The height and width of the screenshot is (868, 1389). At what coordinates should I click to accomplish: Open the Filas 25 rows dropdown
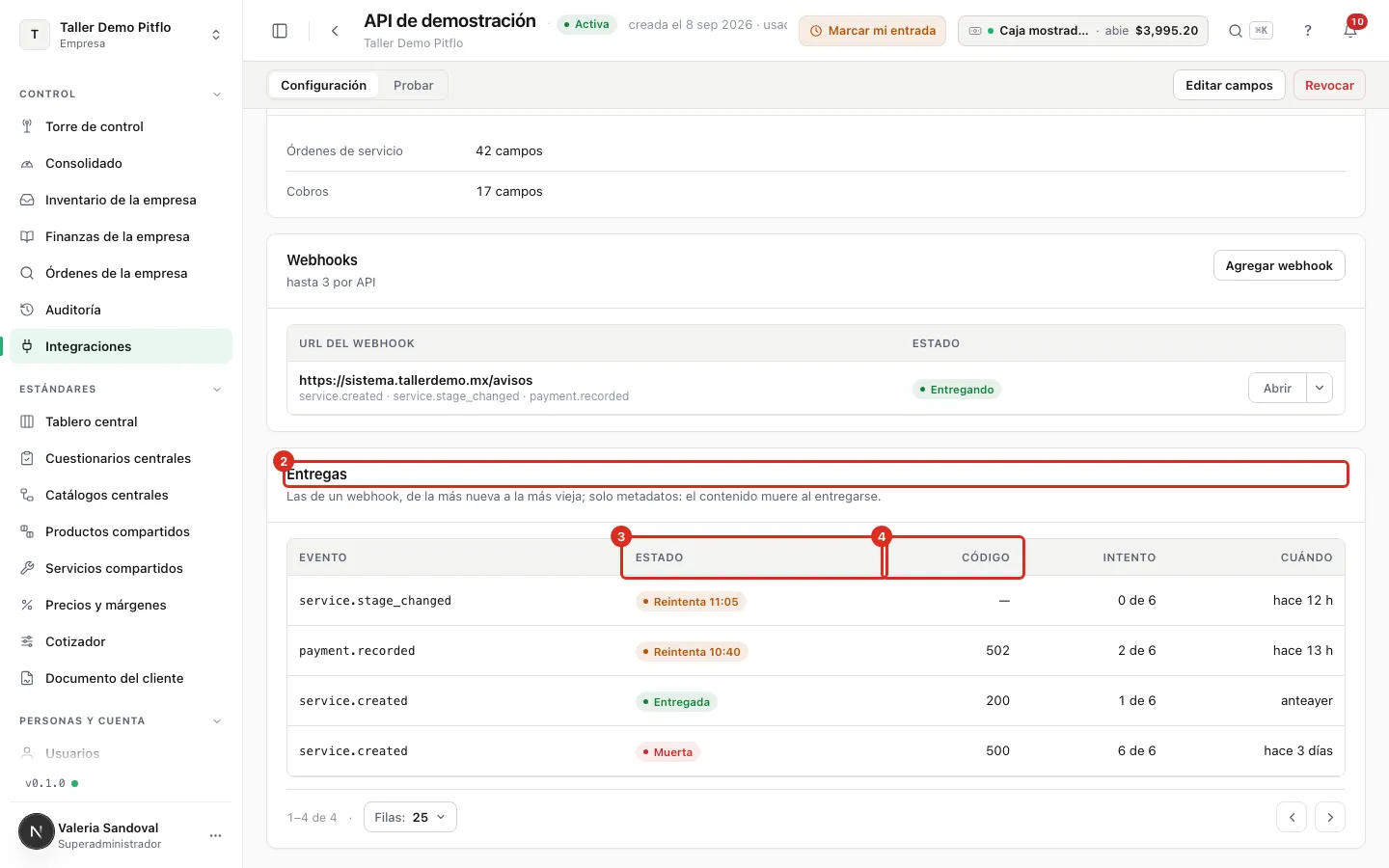coord(410,817)
